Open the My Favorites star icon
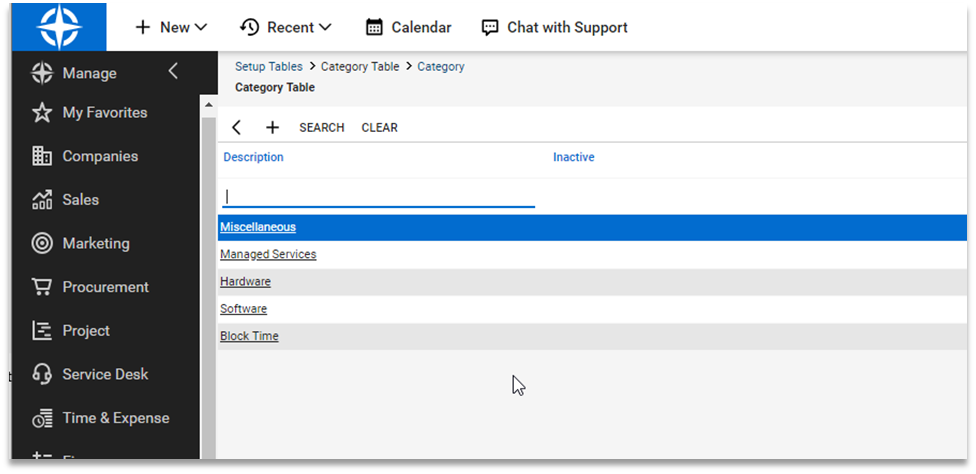Viewport: 976px width, 474px height. coord(42,113)
